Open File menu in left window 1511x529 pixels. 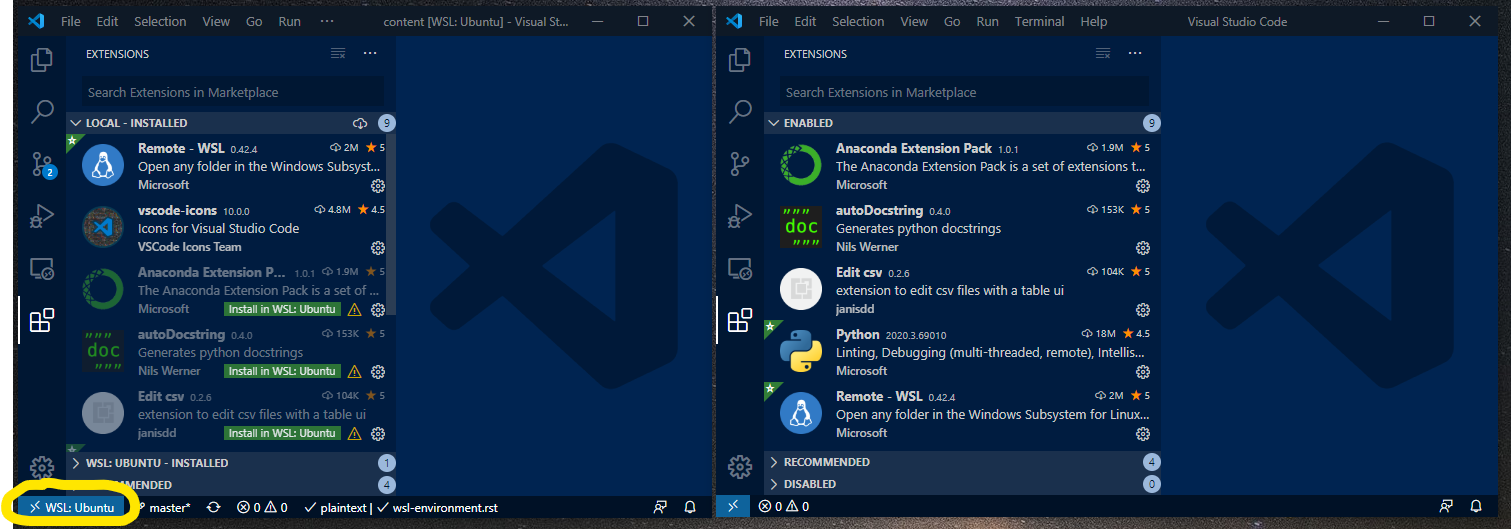point(70,21)
